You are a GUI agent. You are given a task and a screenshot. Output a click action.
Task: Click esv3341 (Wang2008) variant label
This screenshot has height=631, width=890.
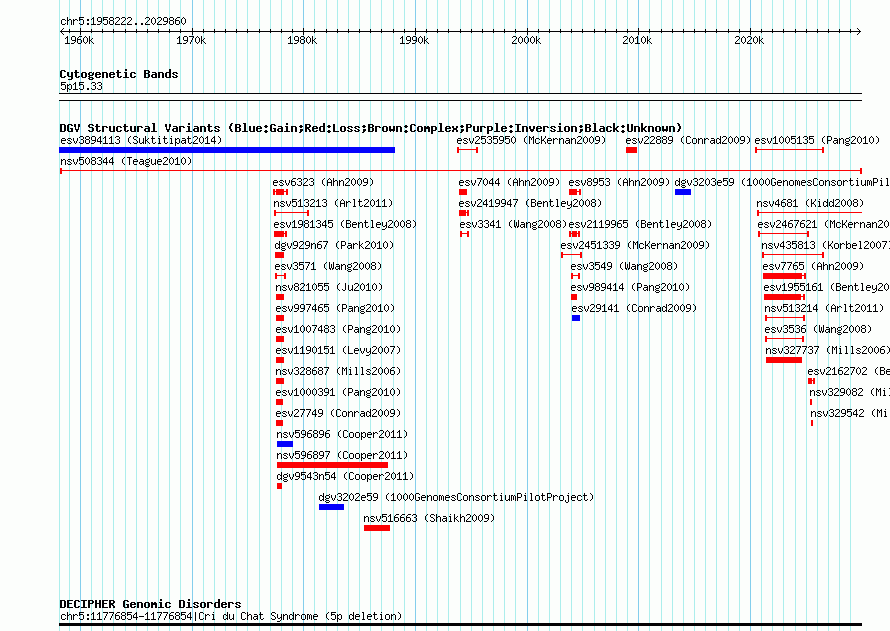(x=513, y=224)
